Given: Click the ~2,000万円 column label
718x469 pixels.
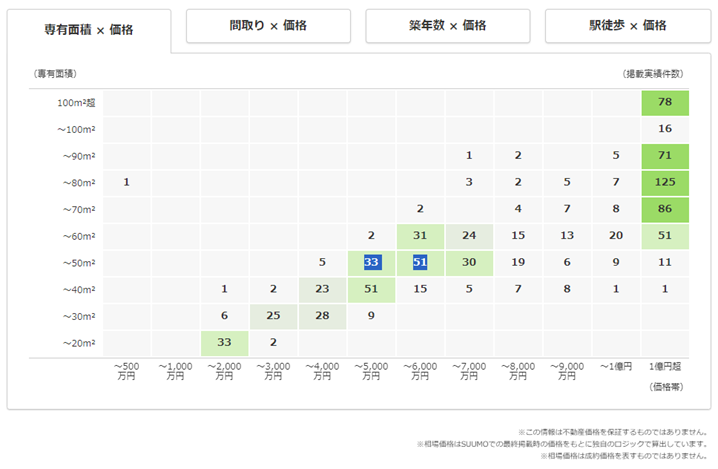Looking at the screenshot, I should (224, 371).
